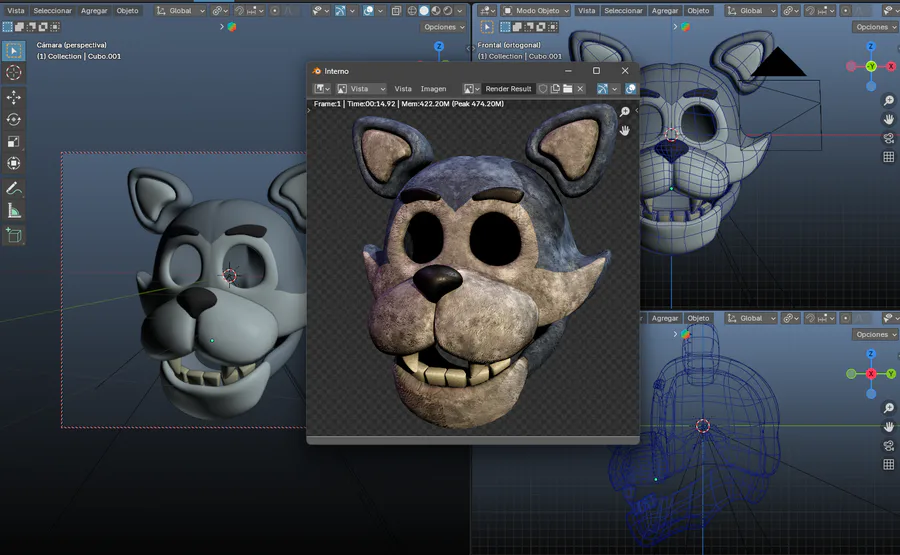Toggle proportional editing in camera viewport header
This screenshot has height=555, width=900.
[x=274, y=10]
